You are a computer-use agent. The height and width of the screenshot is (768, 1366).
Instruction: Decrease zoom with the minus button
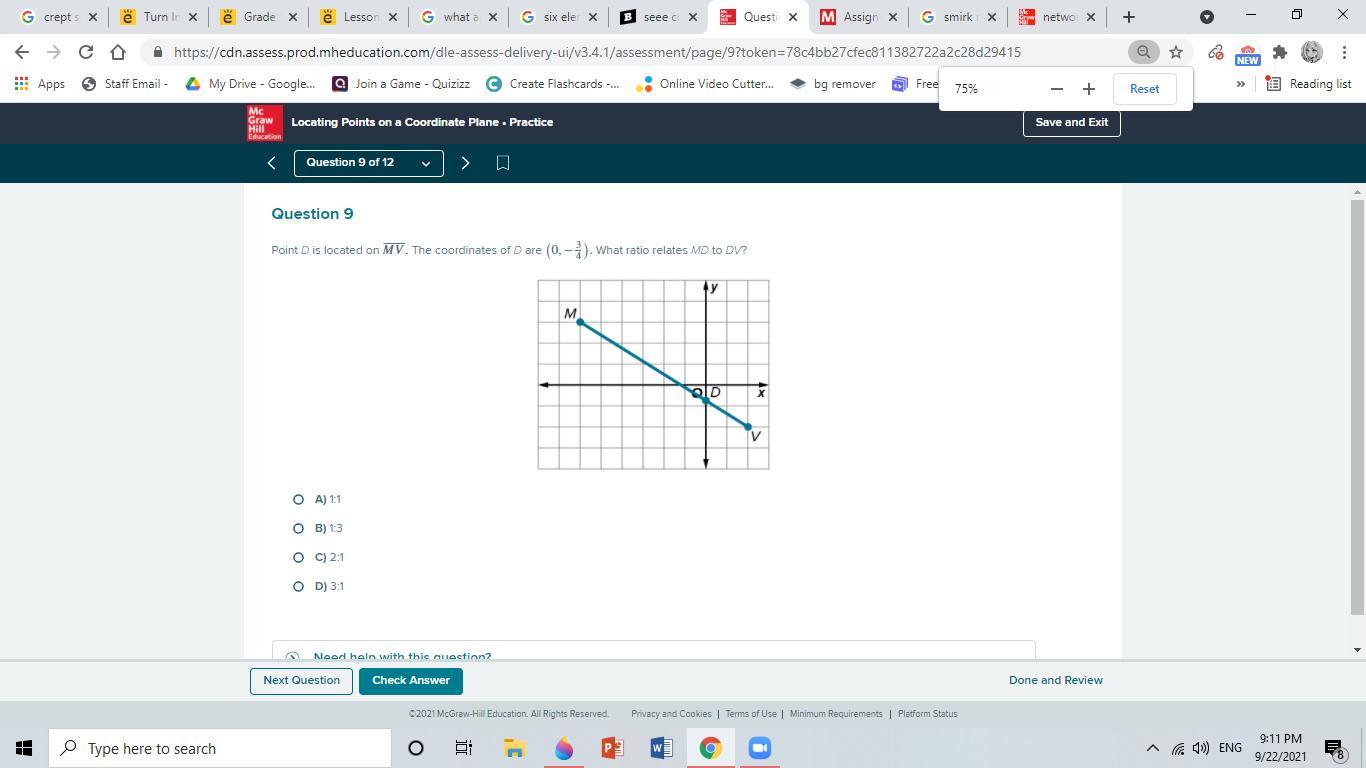pyautogui.click(x=1056, y=89)
